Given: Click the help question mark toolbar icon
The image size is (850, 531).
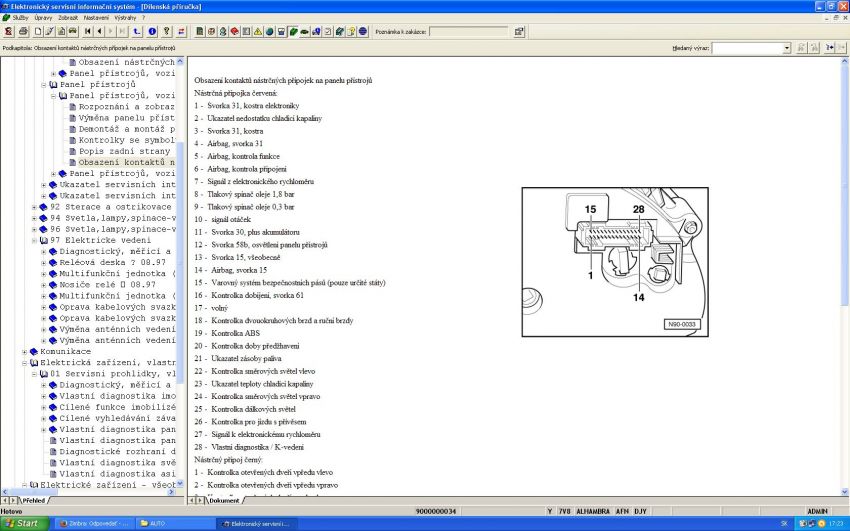Looking at the screenshot, I should [165, 31].
